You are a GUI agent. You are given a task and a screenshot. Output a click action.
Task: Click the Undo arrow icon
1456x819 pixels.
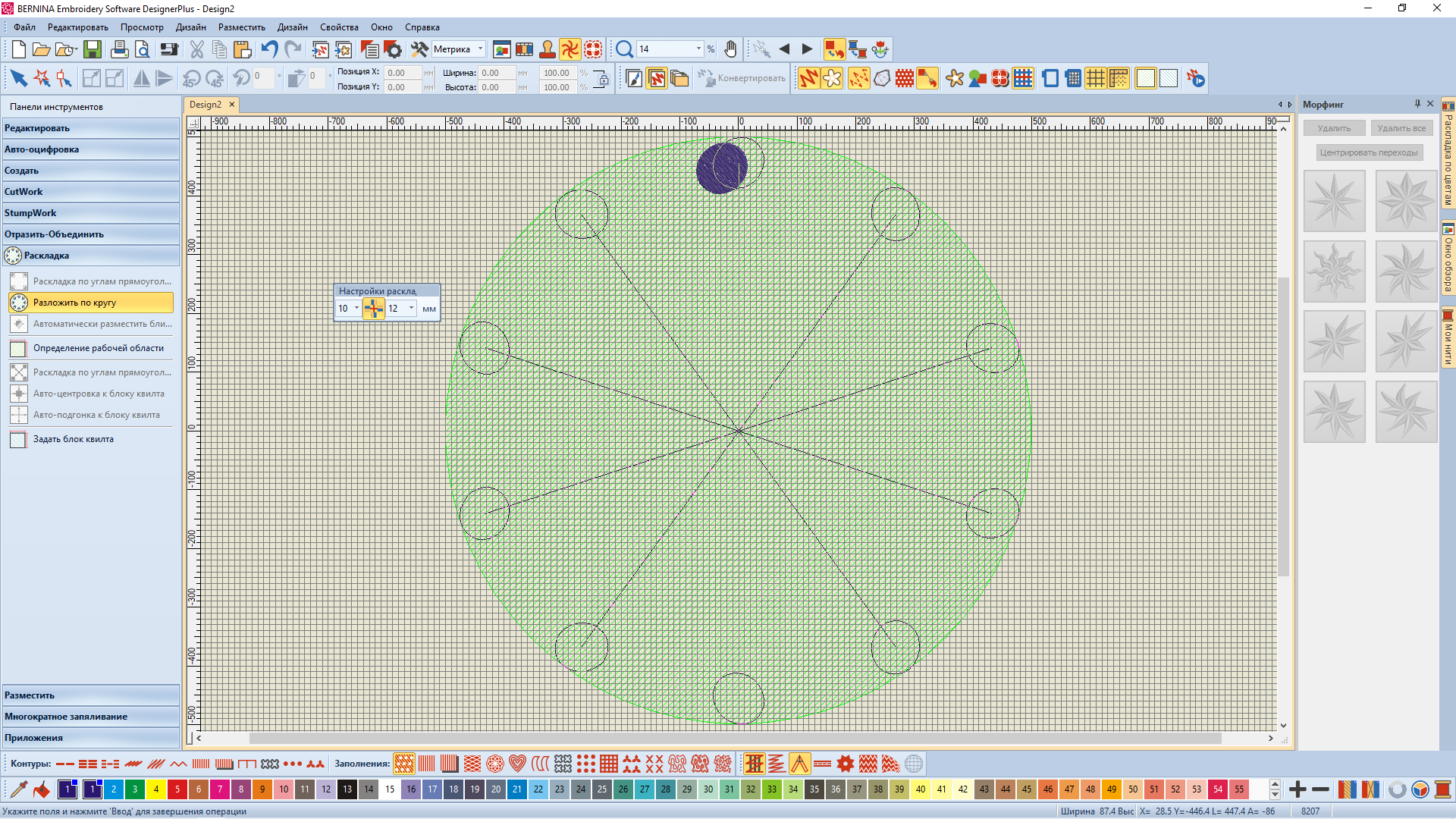(x=269, y=50)
